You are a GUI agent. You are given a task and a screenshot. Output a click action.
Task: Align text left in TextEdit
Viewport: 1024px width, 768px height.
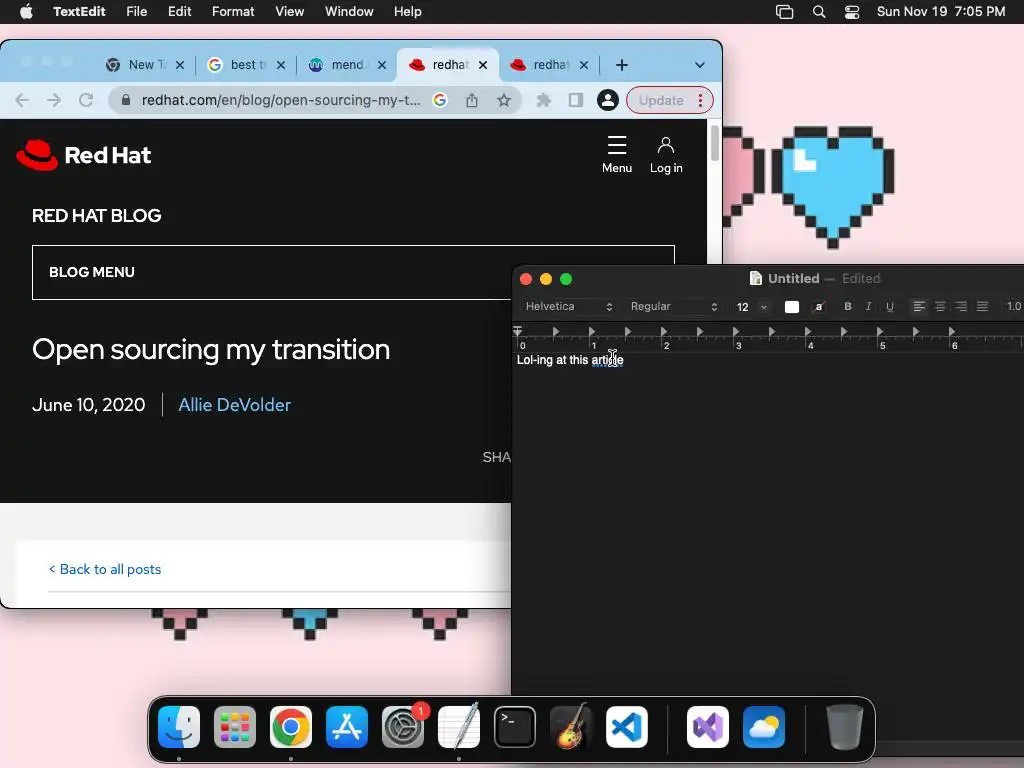919,306
